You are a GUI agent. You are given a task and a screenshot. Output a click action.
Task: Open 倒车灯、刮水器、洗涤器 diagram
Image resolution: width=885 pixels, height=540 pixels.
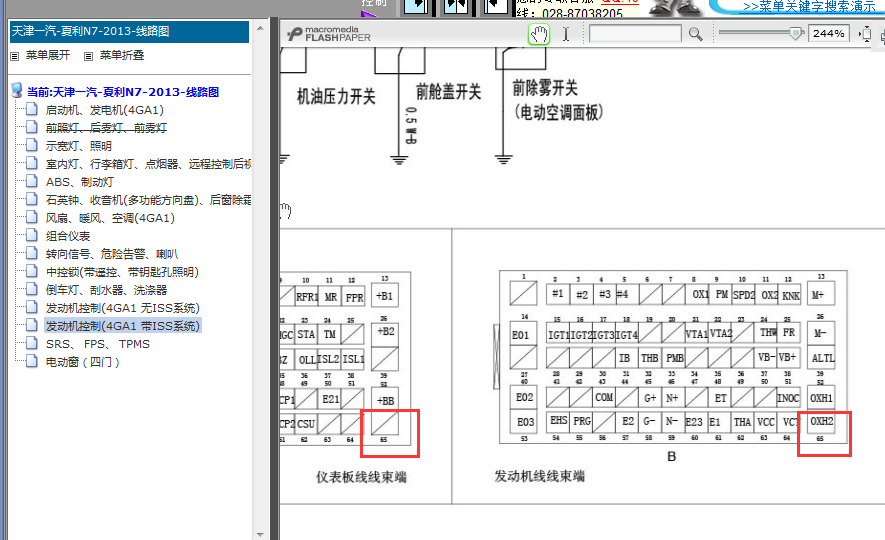106,290
